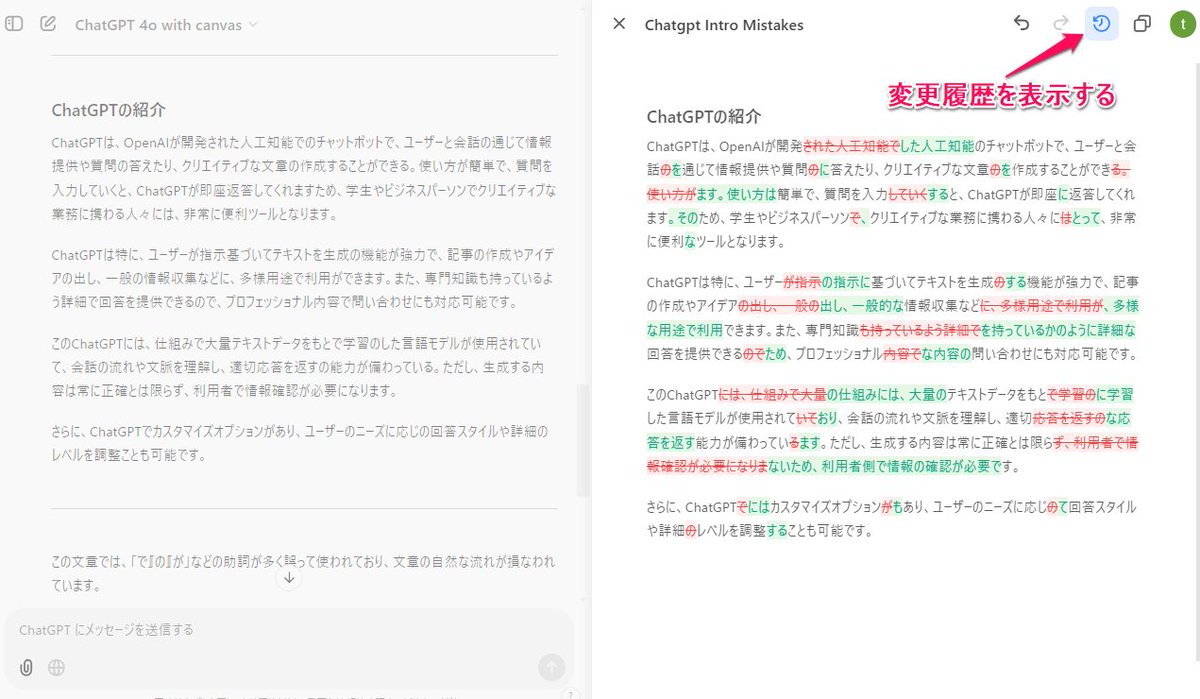Screen dimensions: 1200x699
Task: Click the canvas paragraph starting このChatGPT
Action: (893, 430)
